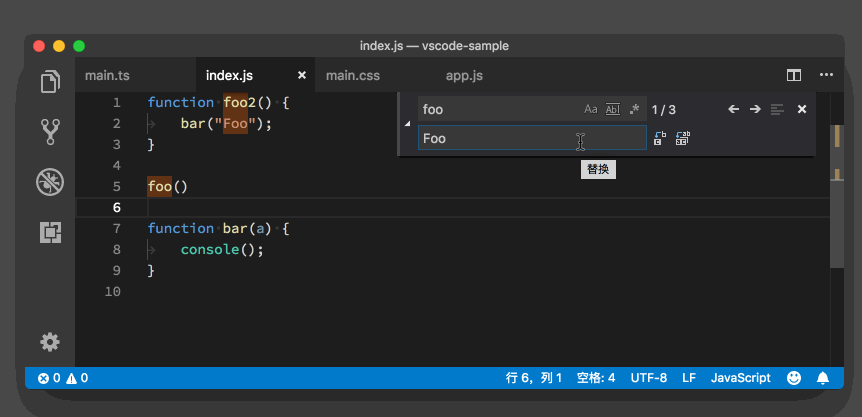Click the Replace single match icon
Image resolution: width=862 pixels, height=417 pixels.
click(660, 138)
